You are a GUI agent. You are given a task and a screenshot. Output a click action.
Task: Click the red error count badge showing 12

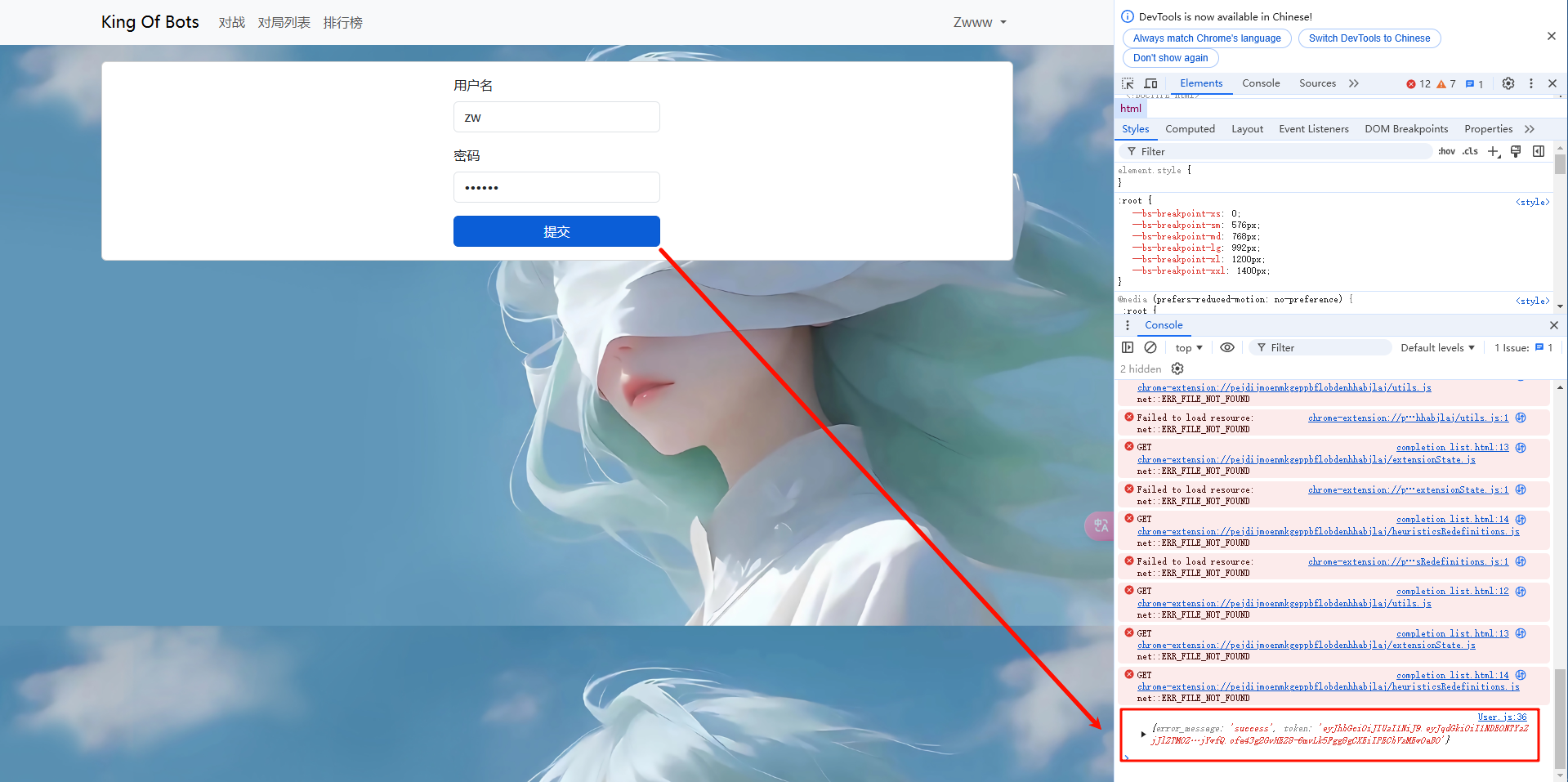coord(1418,84)
